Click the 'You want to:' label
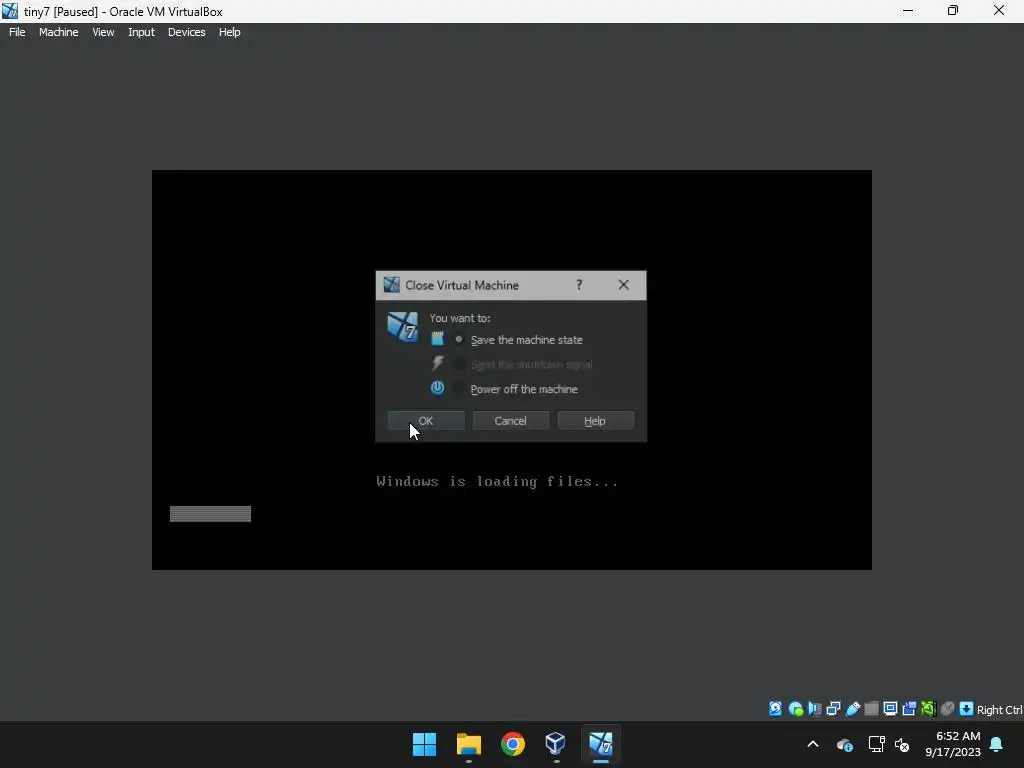 tap(460, 318)
